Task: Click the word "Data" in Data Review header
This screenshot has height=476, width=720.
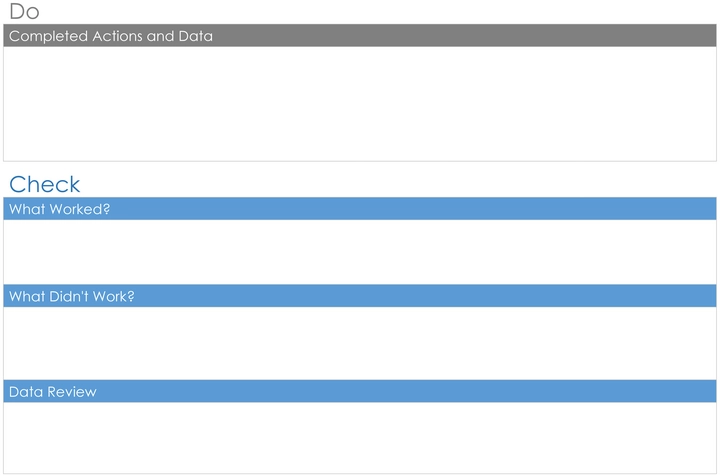Action: tap(25, 392)
